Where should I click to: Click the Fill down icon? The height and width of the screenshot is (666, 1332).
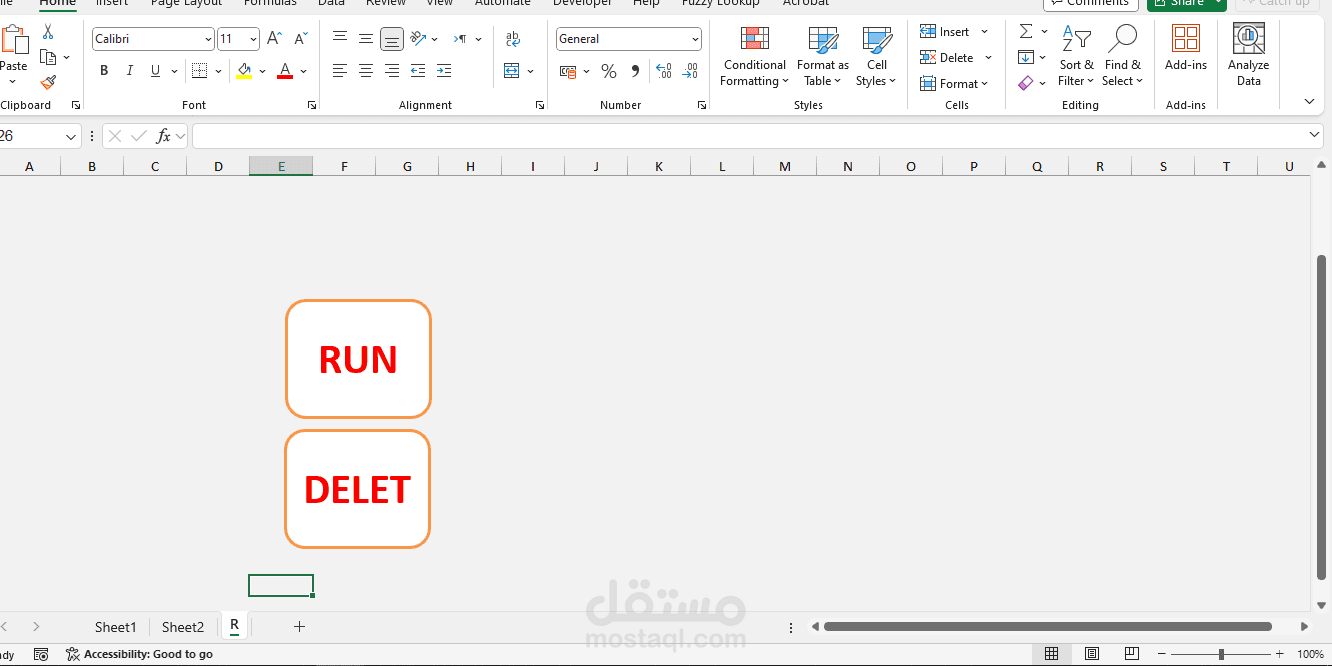pos(1026,58)
